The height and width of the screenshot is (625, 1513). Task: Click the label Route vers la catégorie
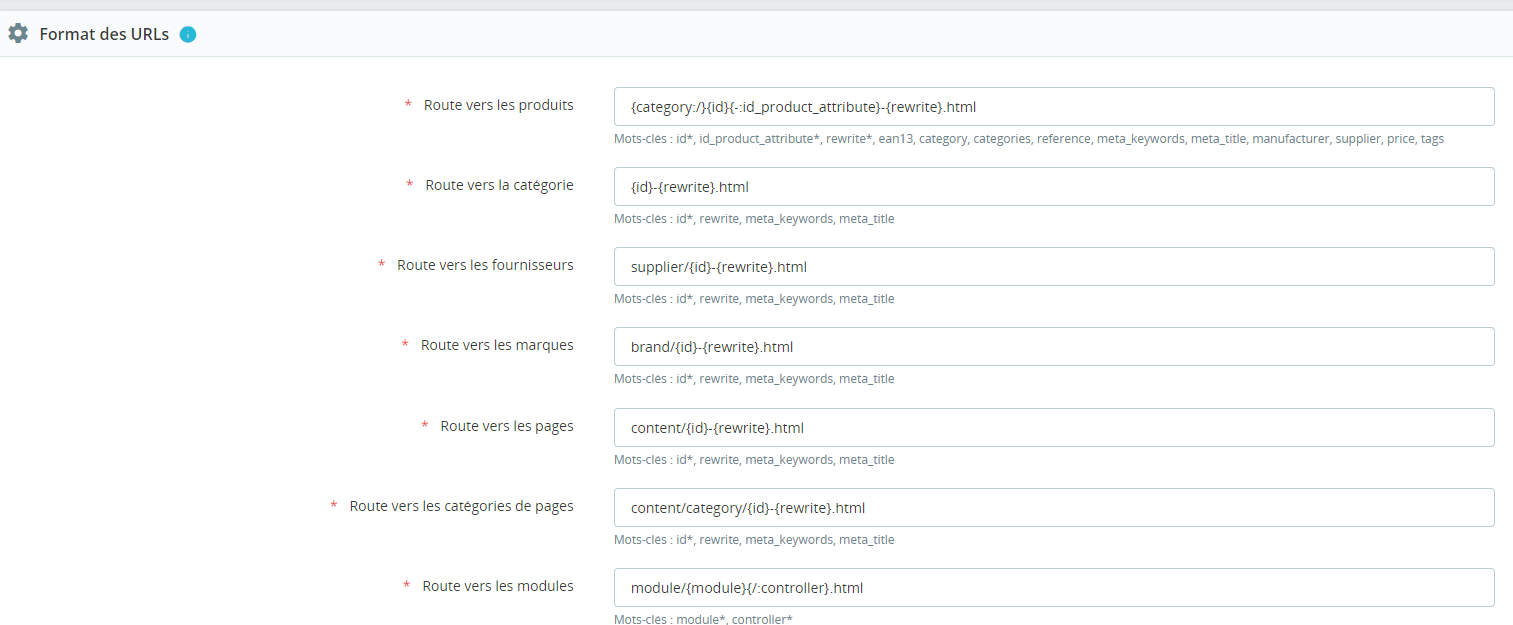pos(499,185)
